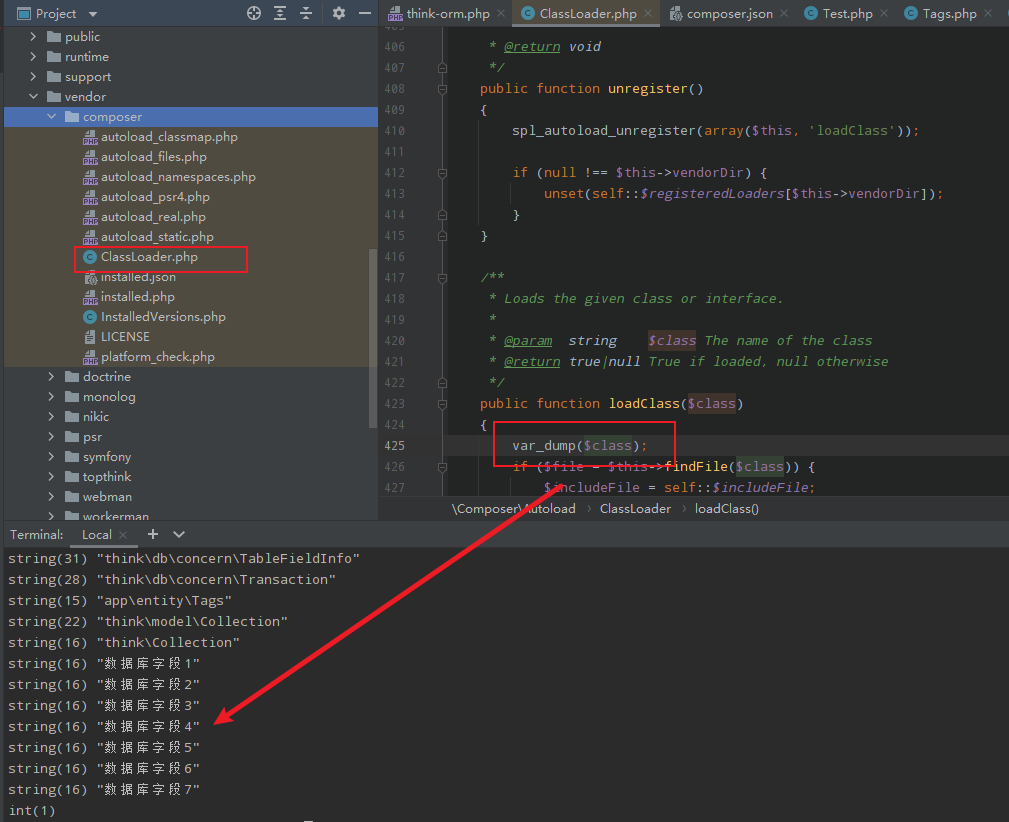Click ClassLoader in the breadcrumb bar
This screenshot has height=822, width=1009.
635,509
